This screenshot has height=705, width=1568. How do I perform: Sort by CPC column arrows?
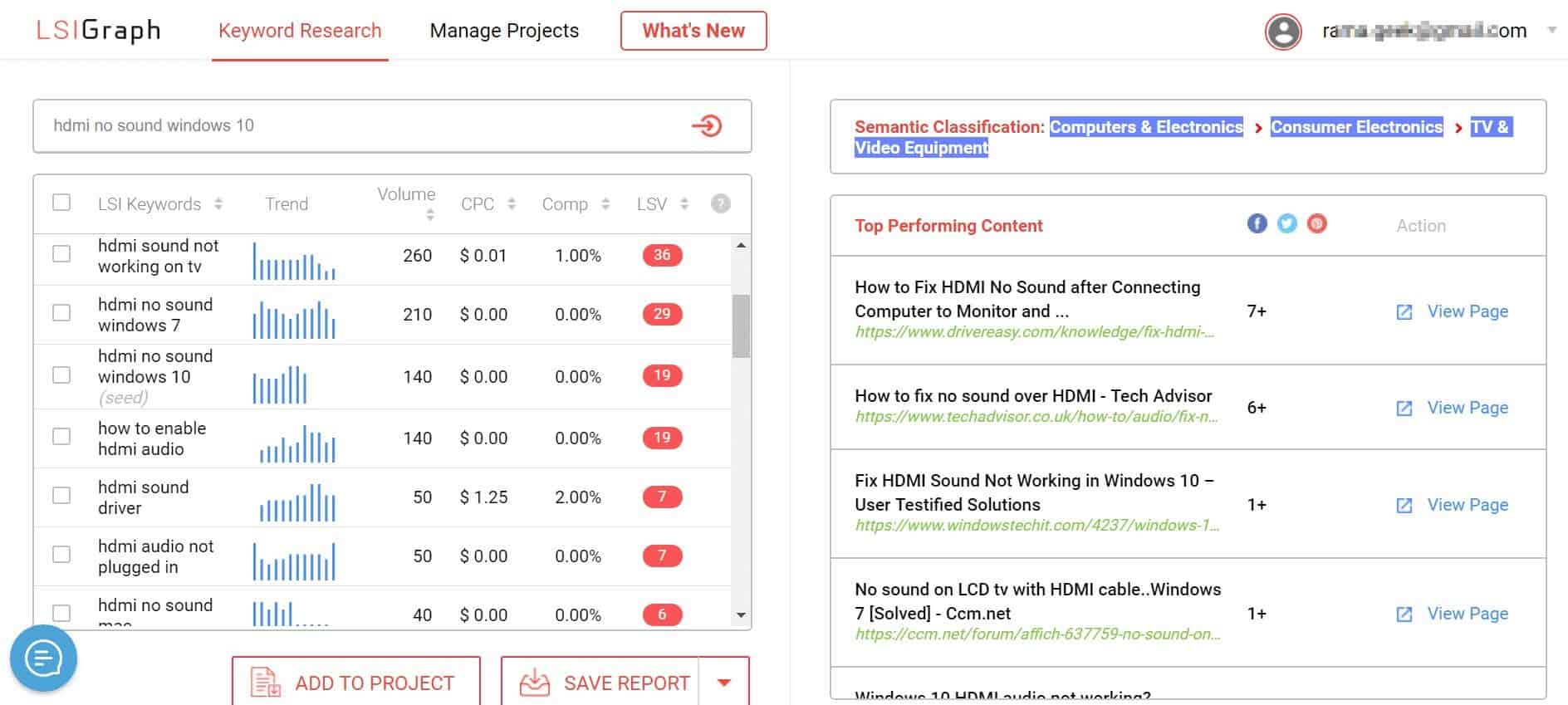512,203
